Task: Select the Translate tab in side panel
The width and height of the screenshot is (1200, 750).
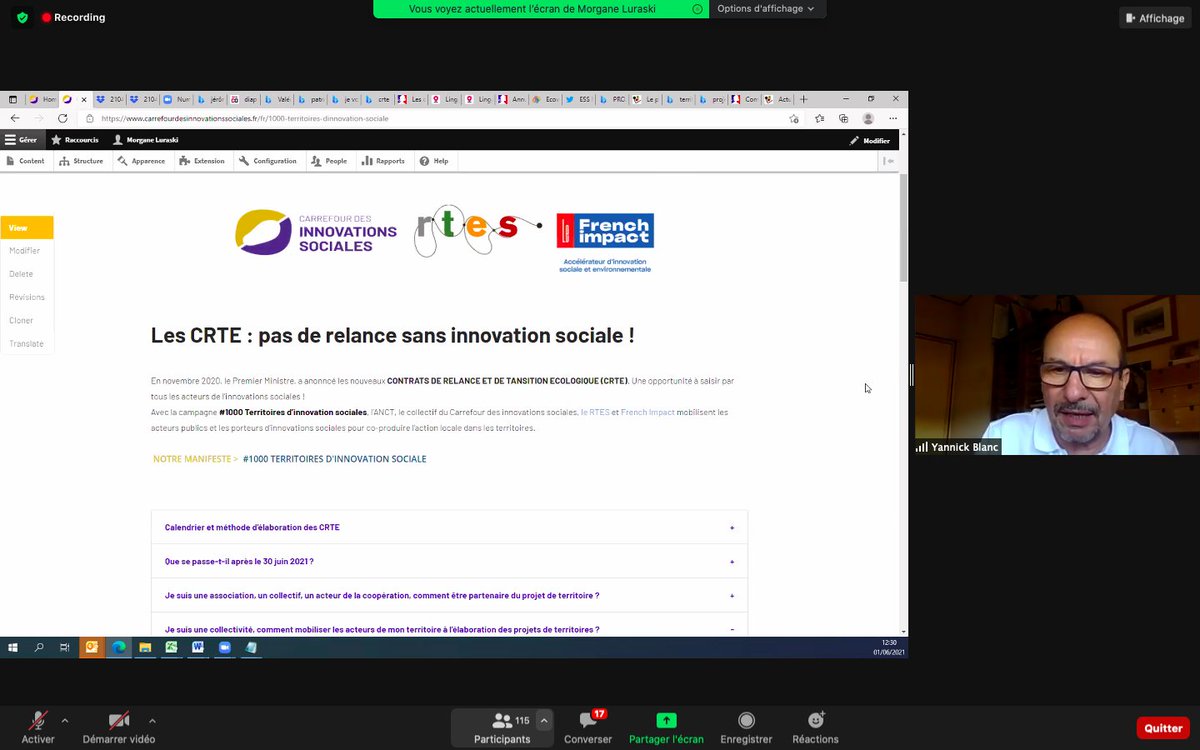Action: click(27, 343)
